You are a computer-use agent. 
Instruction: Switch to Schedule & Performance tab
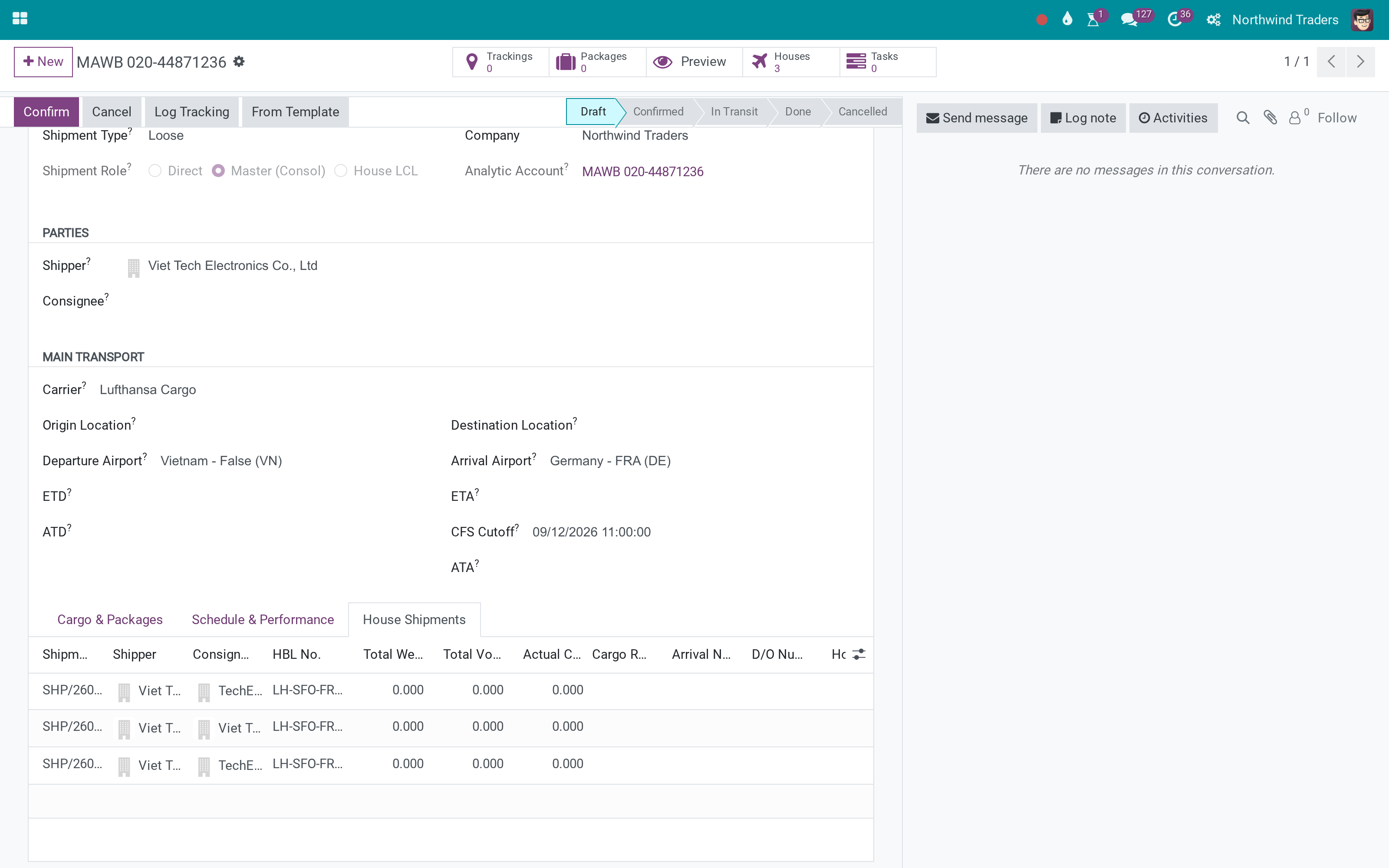[263, 619]
